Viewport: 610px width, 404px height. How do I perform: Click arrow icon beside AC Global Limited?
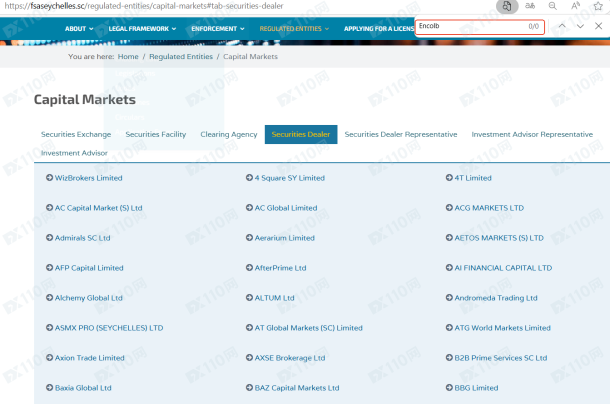(249, 207)
